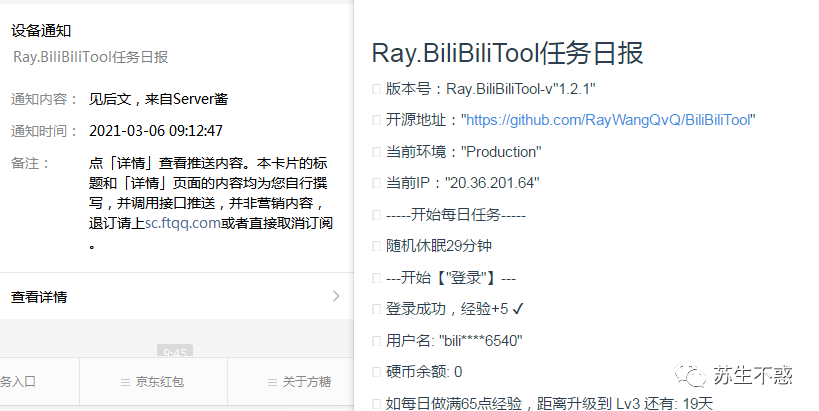Click the text 见后文，来自Server酱
819x411 pixels.
point(158,99)
